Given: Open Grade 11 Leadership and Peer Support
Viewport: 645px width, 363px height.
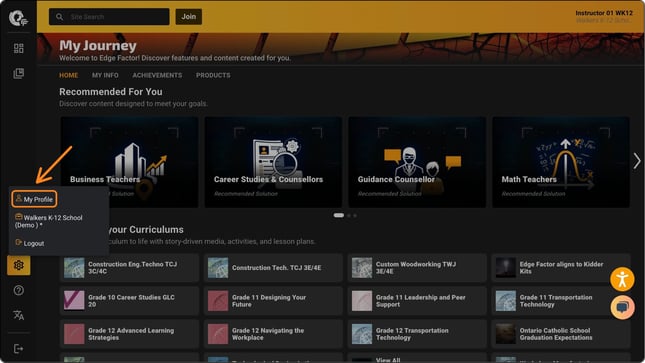Looking at the screenshot, I should [x=417, y=301].
